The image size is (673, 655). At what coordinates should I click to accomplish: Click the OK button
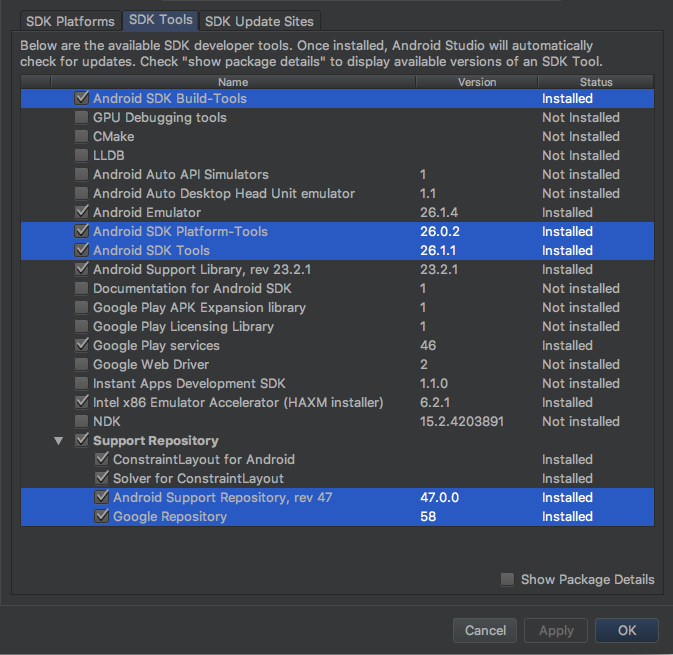(627, 630)
